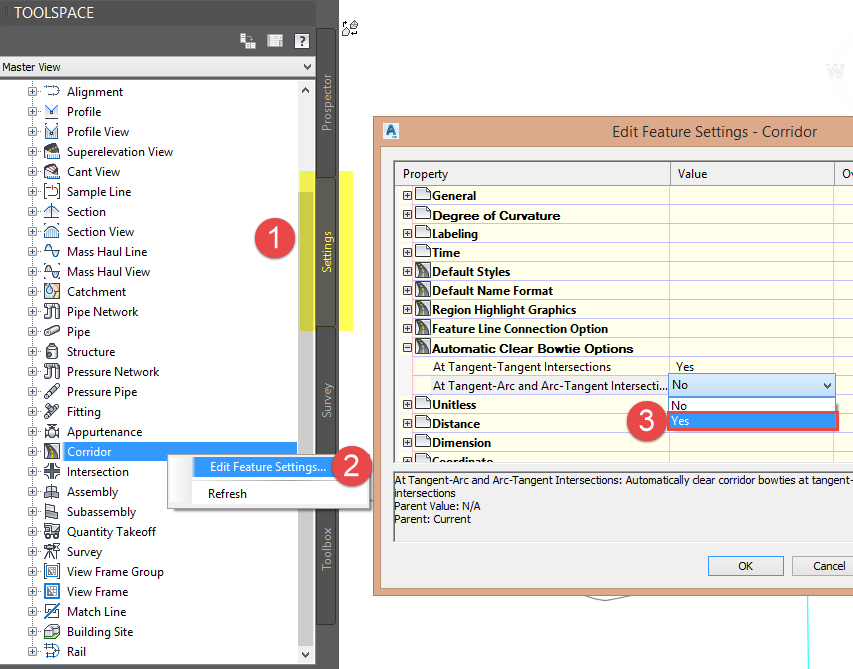The width and height of the screenshot is (853, 669).
Task: Select the Catchment icon in settings tree
Action: click(x=52, y=292)
